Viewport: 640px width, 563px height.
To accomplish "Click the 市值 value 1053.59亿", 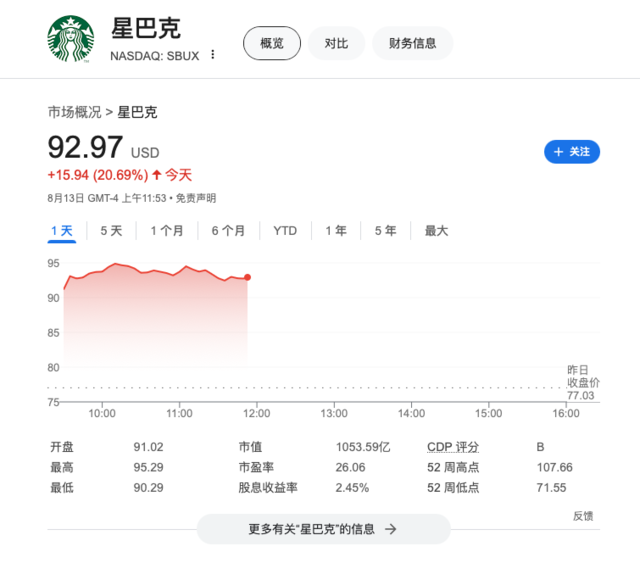I will click(x=363, y=447).
